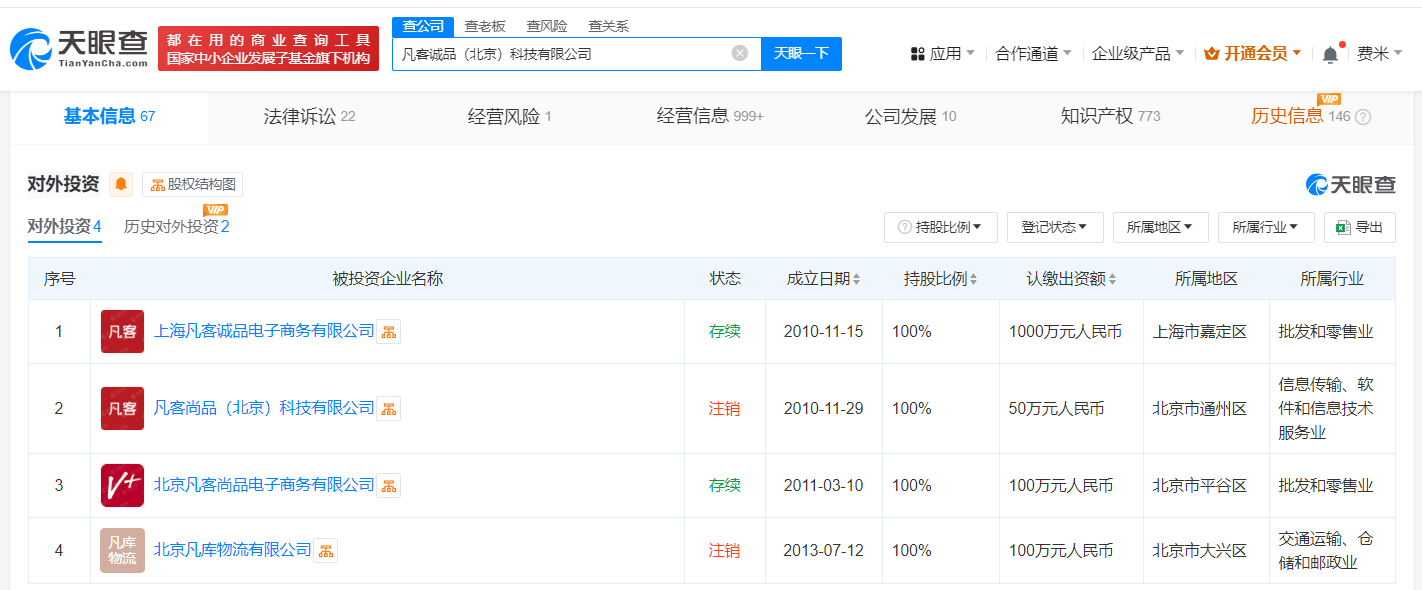The image size is (1422, 590).
Task: Click the Tianyancha logo
Action: 78,48
